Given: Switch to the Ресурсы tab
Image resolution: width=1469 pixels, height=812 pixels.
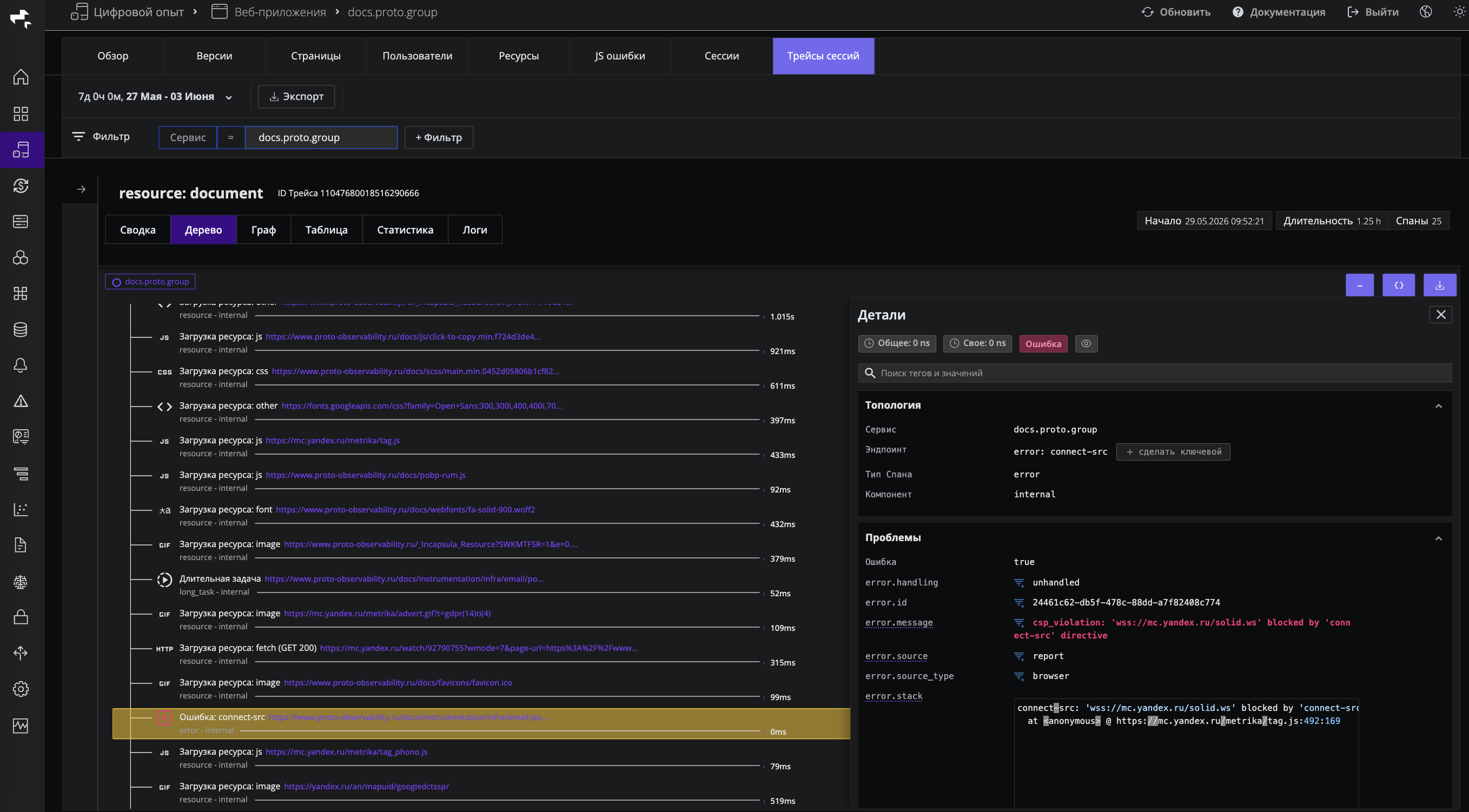Looking at the screenshot, I should 518,56.
